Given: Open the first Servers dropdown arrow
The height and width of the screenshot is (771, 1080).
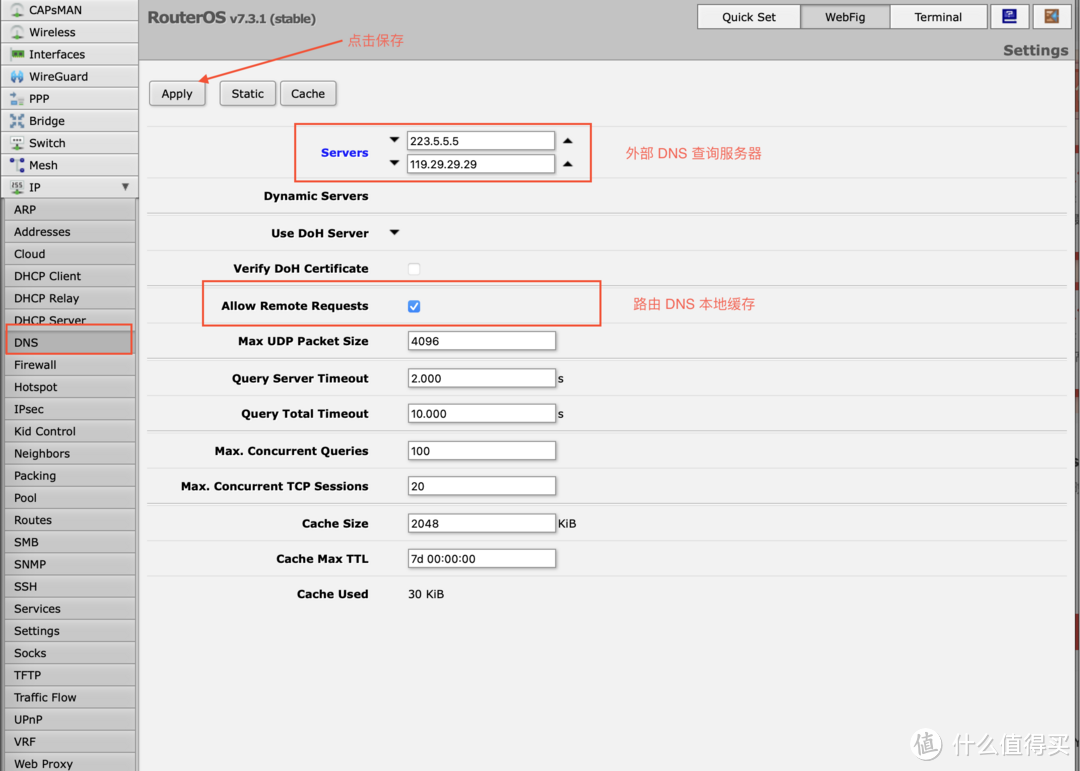Looking at the screenshot, I should tap(394, 140).
